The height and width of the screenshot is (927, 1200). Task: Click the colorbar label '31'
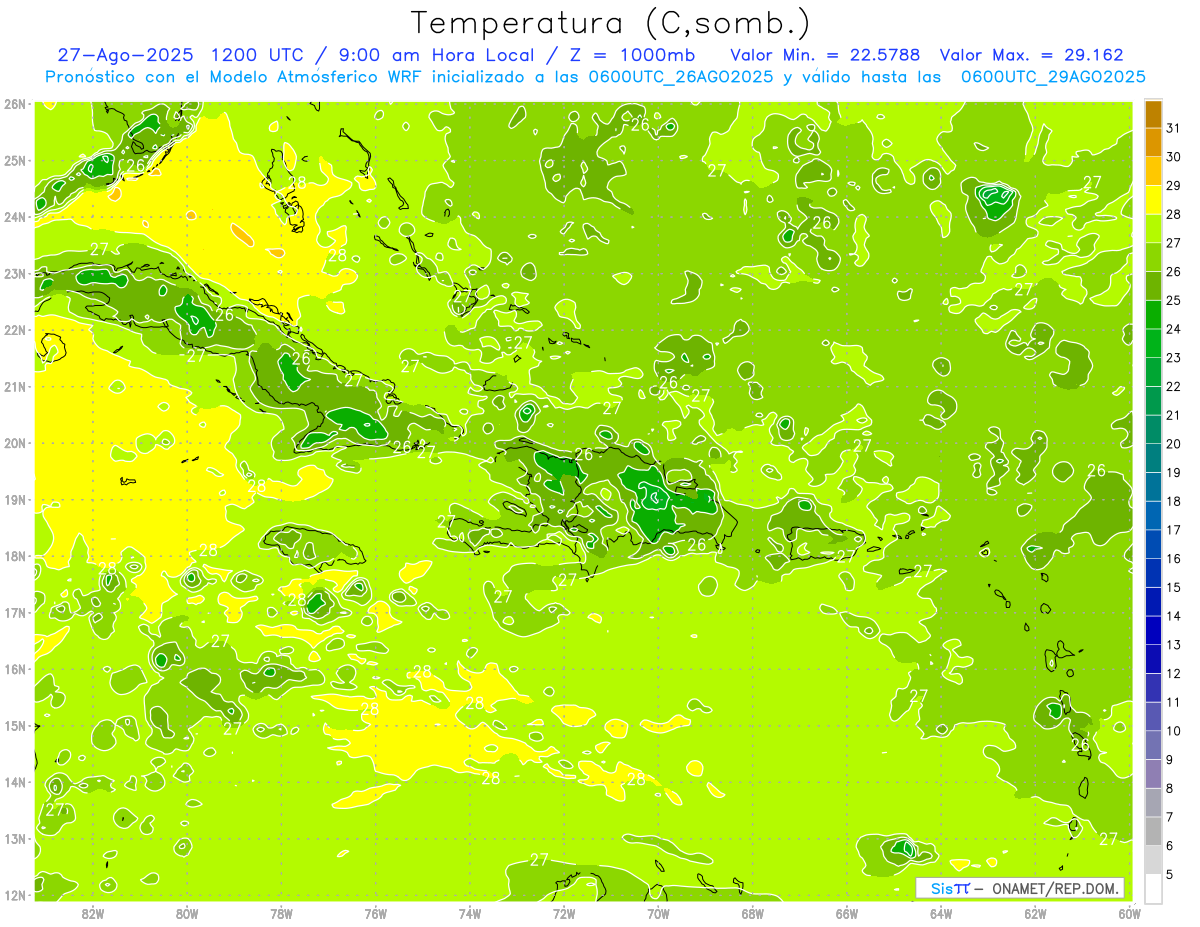(1174, 128)
